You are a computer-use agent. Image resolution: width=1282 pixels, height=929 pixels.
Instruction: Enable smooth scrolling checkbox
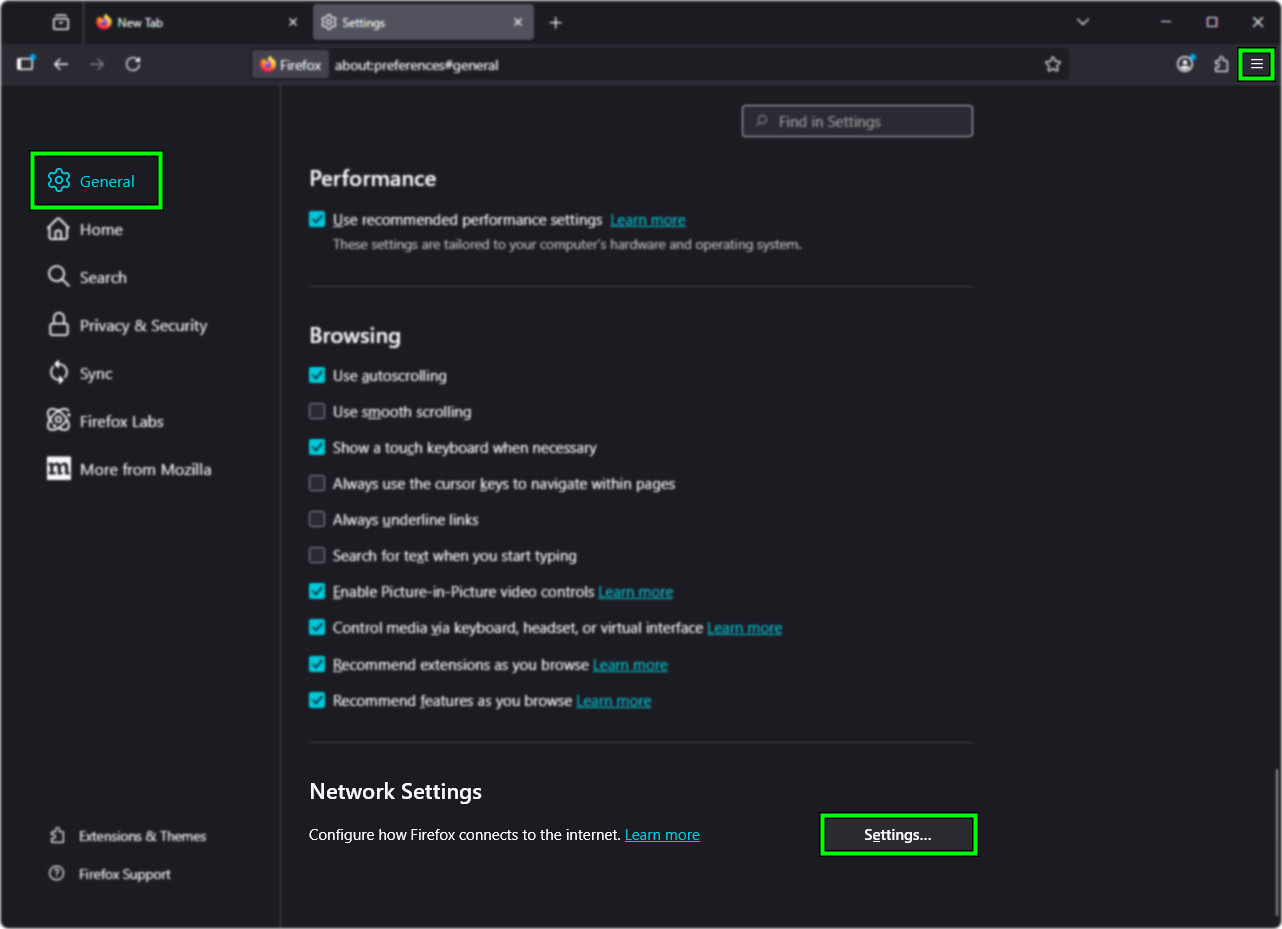point(317,411)
